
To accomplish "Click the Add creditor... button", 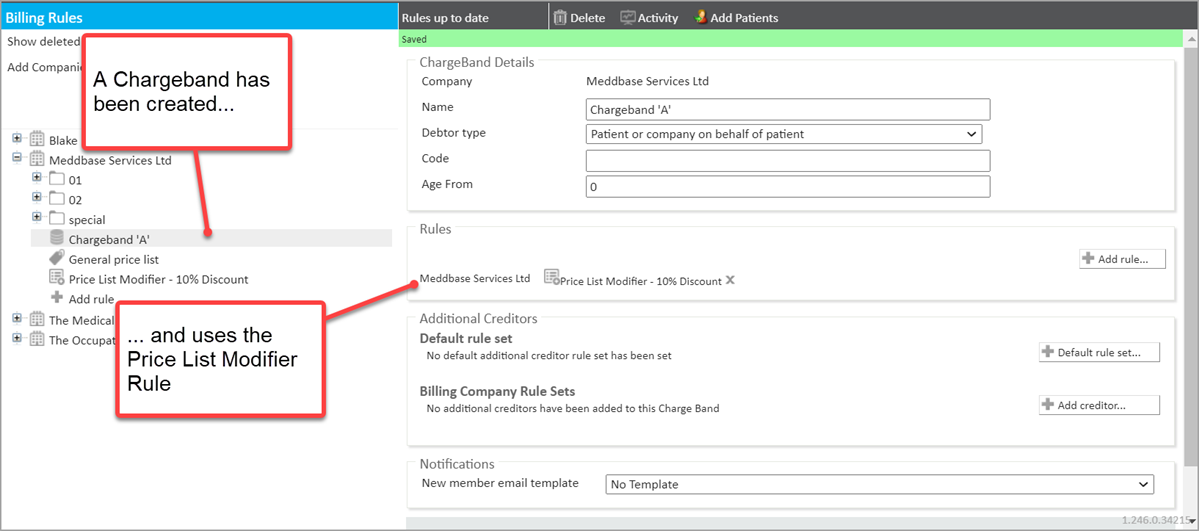I will coord(1099,405).
